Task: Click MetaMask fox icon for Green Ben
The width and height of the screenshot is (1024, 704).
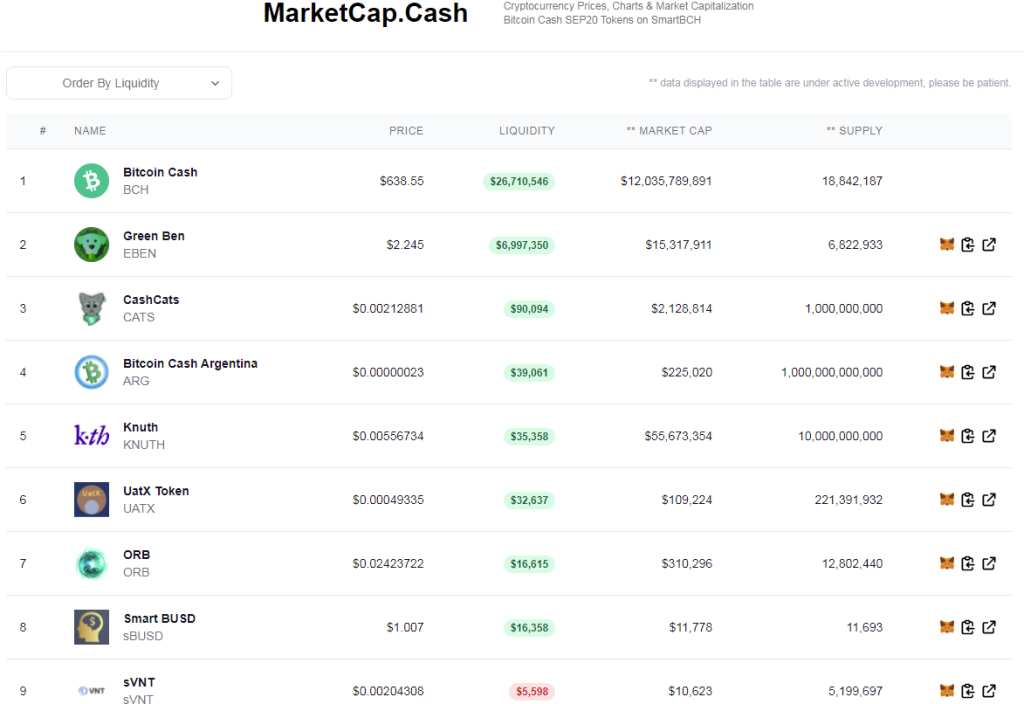Action: [946, 244]
